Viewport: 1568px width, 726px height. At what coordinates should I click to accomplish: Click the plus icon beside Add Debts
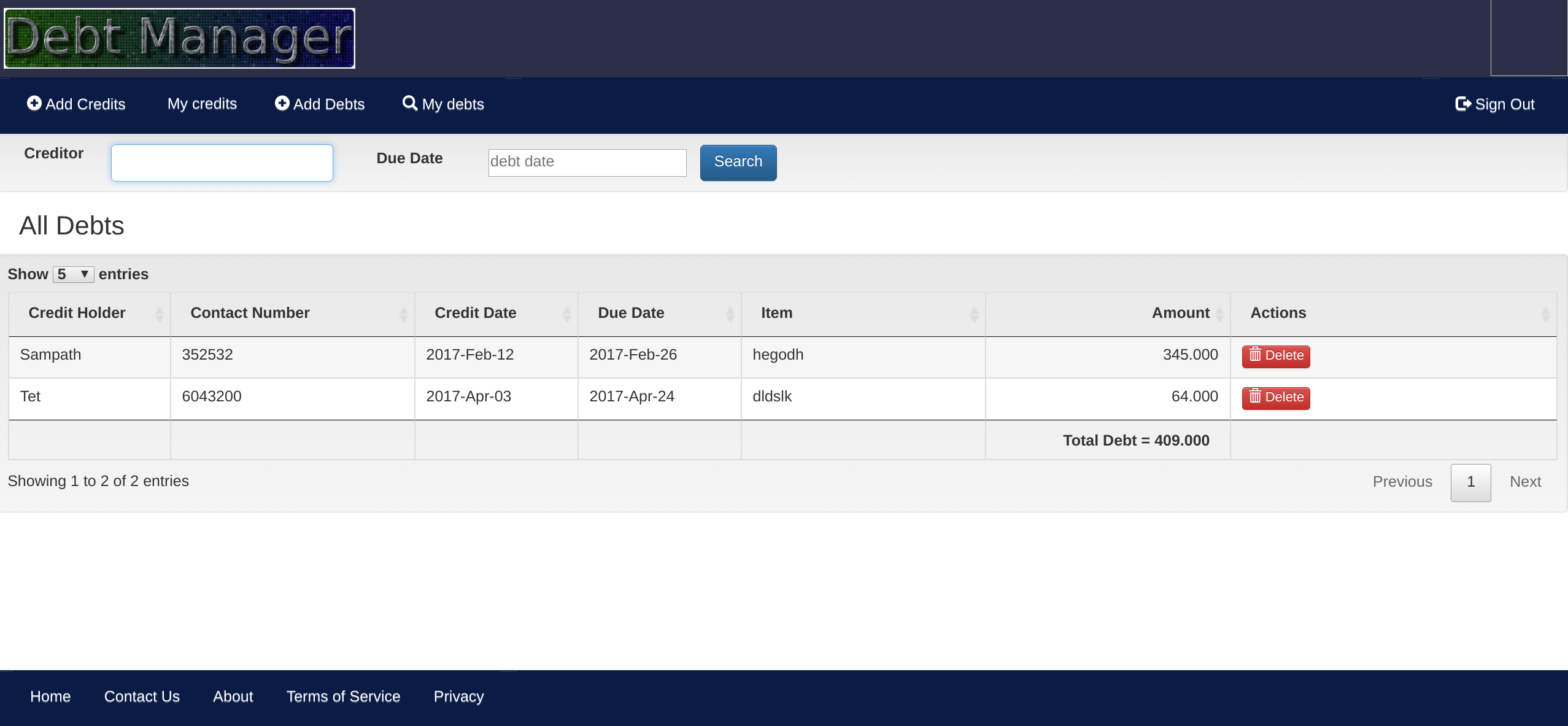coord(282,103)
